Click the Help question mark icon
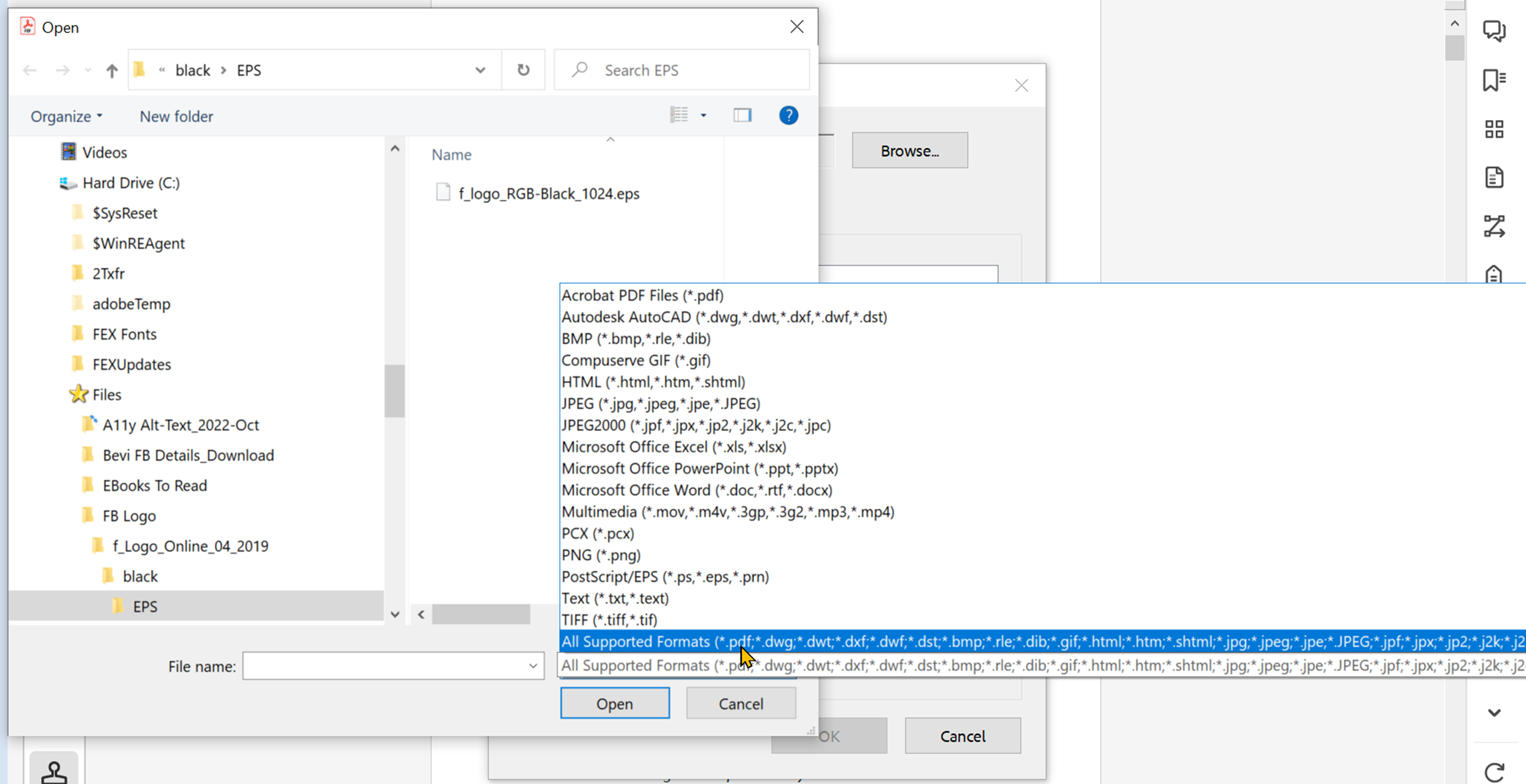This screenshot has height=784, width=1526. click(789, 116)
